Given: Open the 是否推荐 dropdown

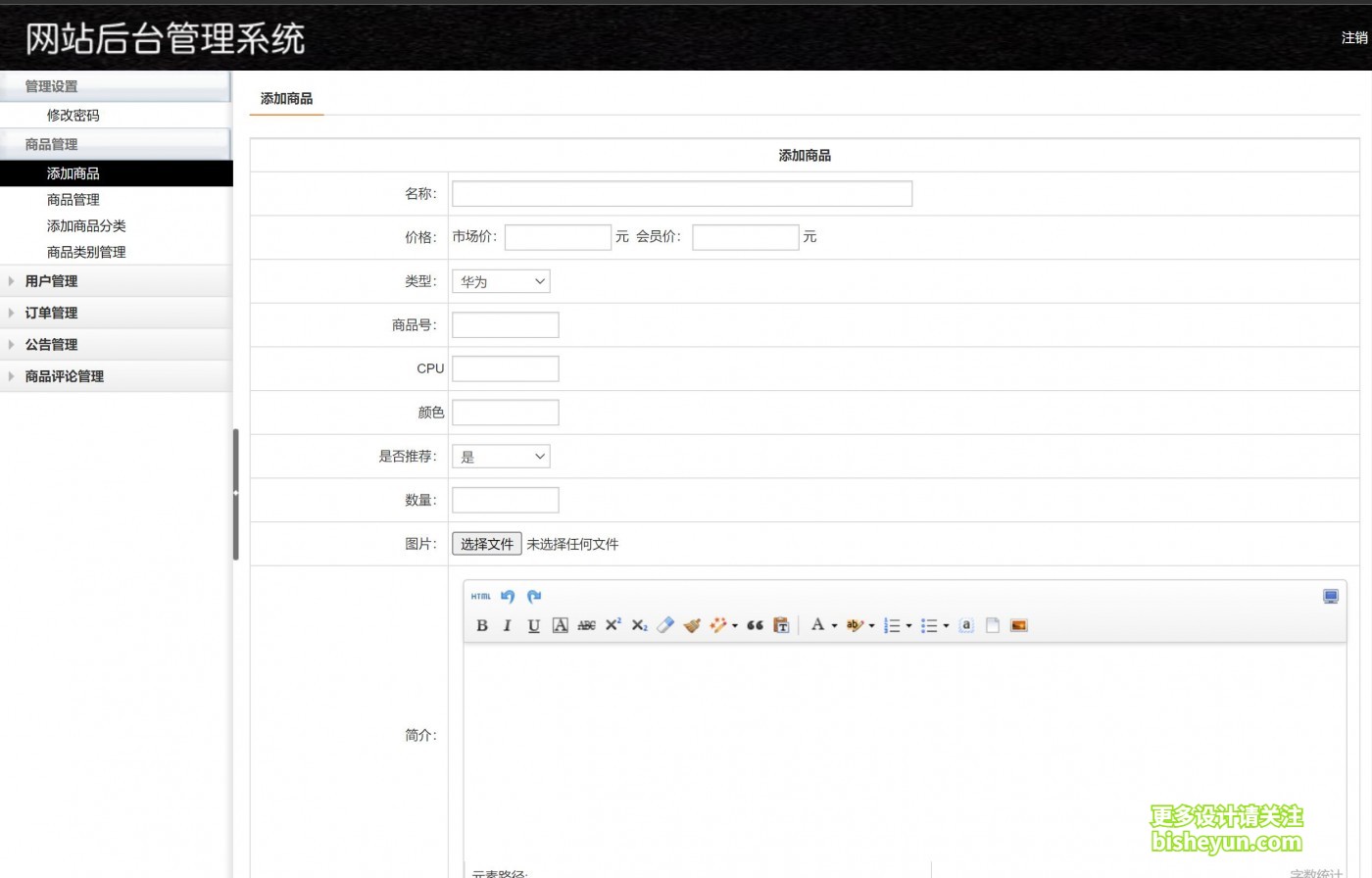Looking at the screenshot, I should tap(501, 457).
